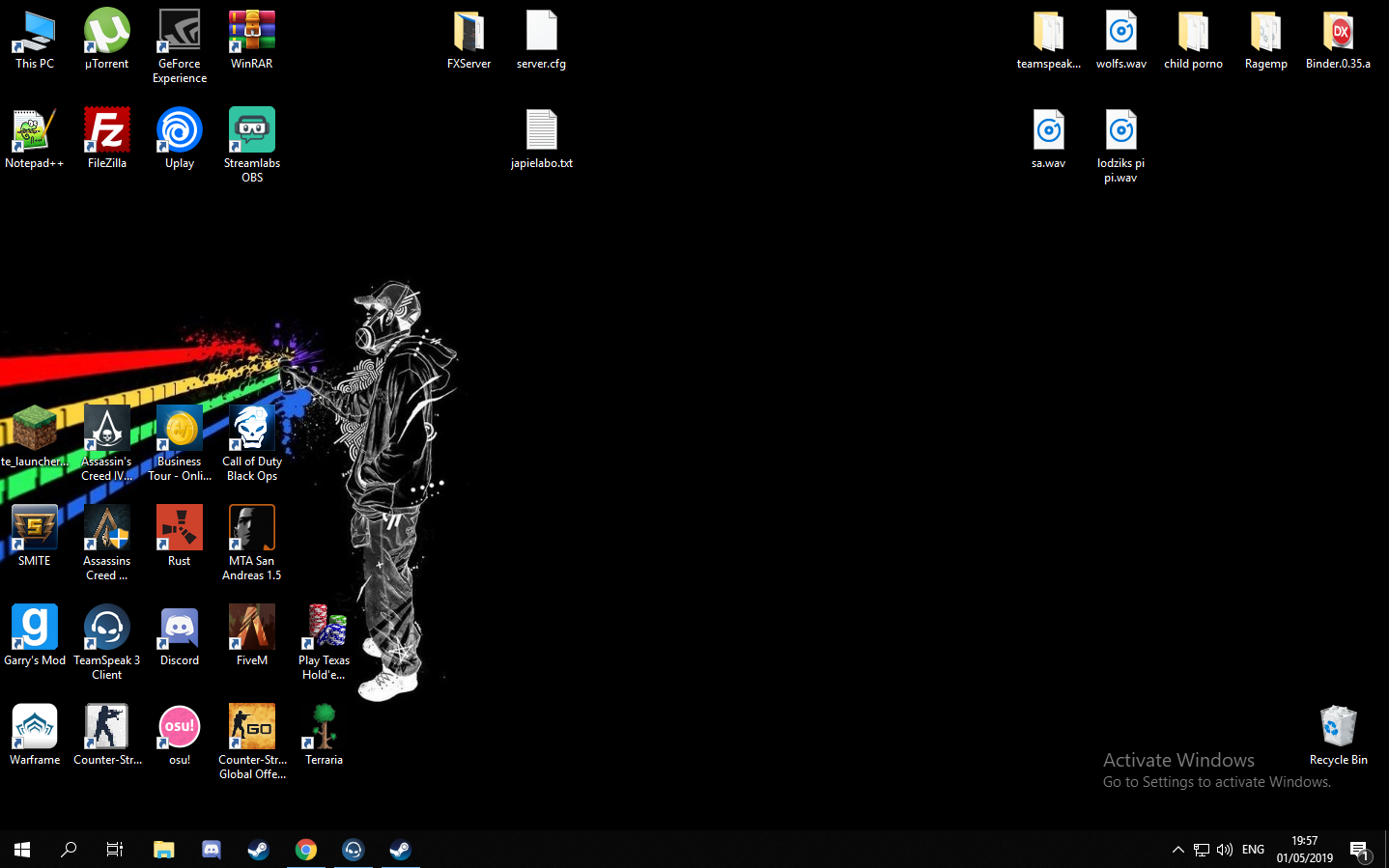Select the Assassins Creed shortcut beside SMITE
Viewport: 1389px width, 868px height.
pos(107,544)
